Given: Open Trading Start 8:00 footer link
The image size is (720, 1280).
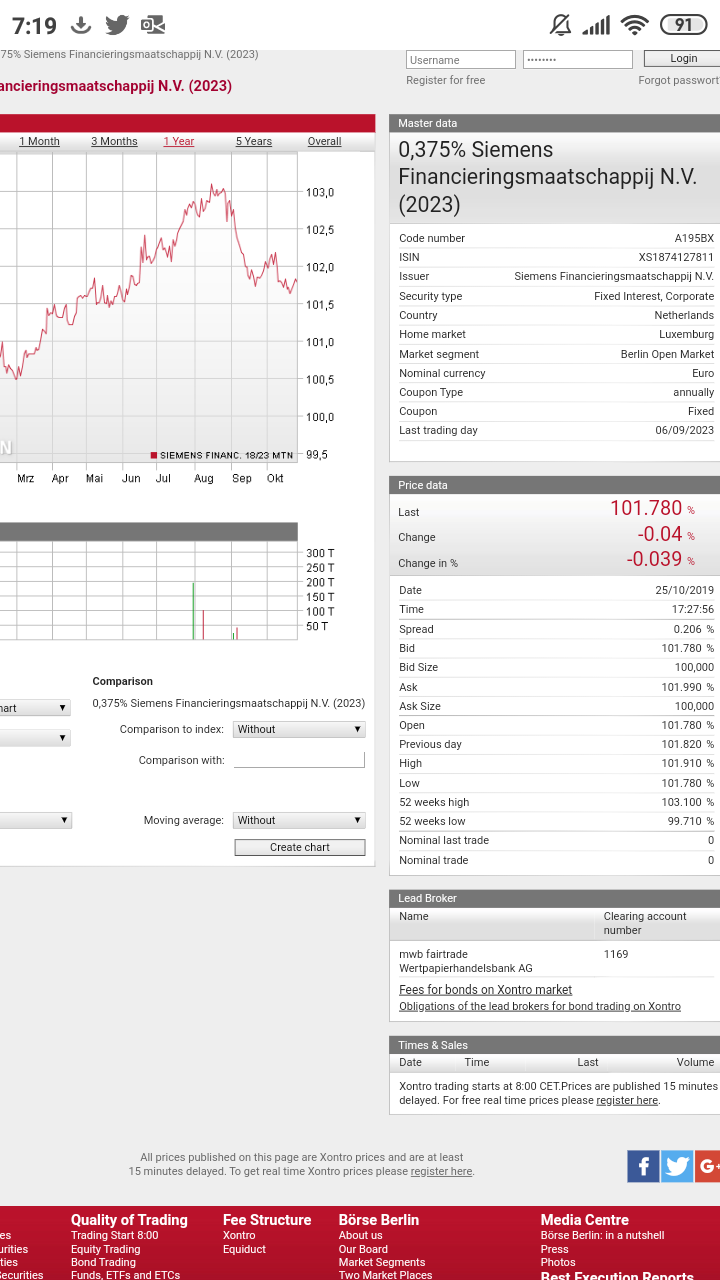Looking at the screenshot, I should tap(114, 1235).
